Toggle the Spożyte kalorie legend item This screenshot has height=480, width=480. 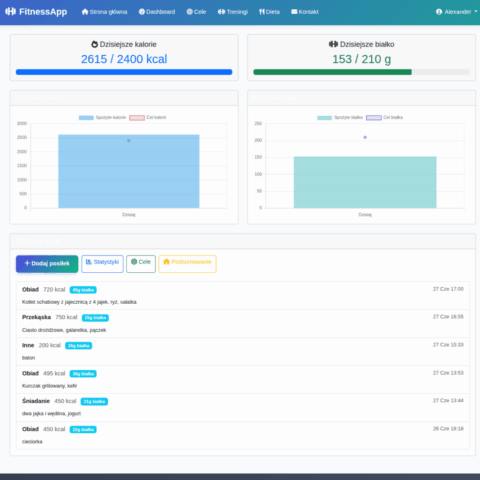[102, 117]
